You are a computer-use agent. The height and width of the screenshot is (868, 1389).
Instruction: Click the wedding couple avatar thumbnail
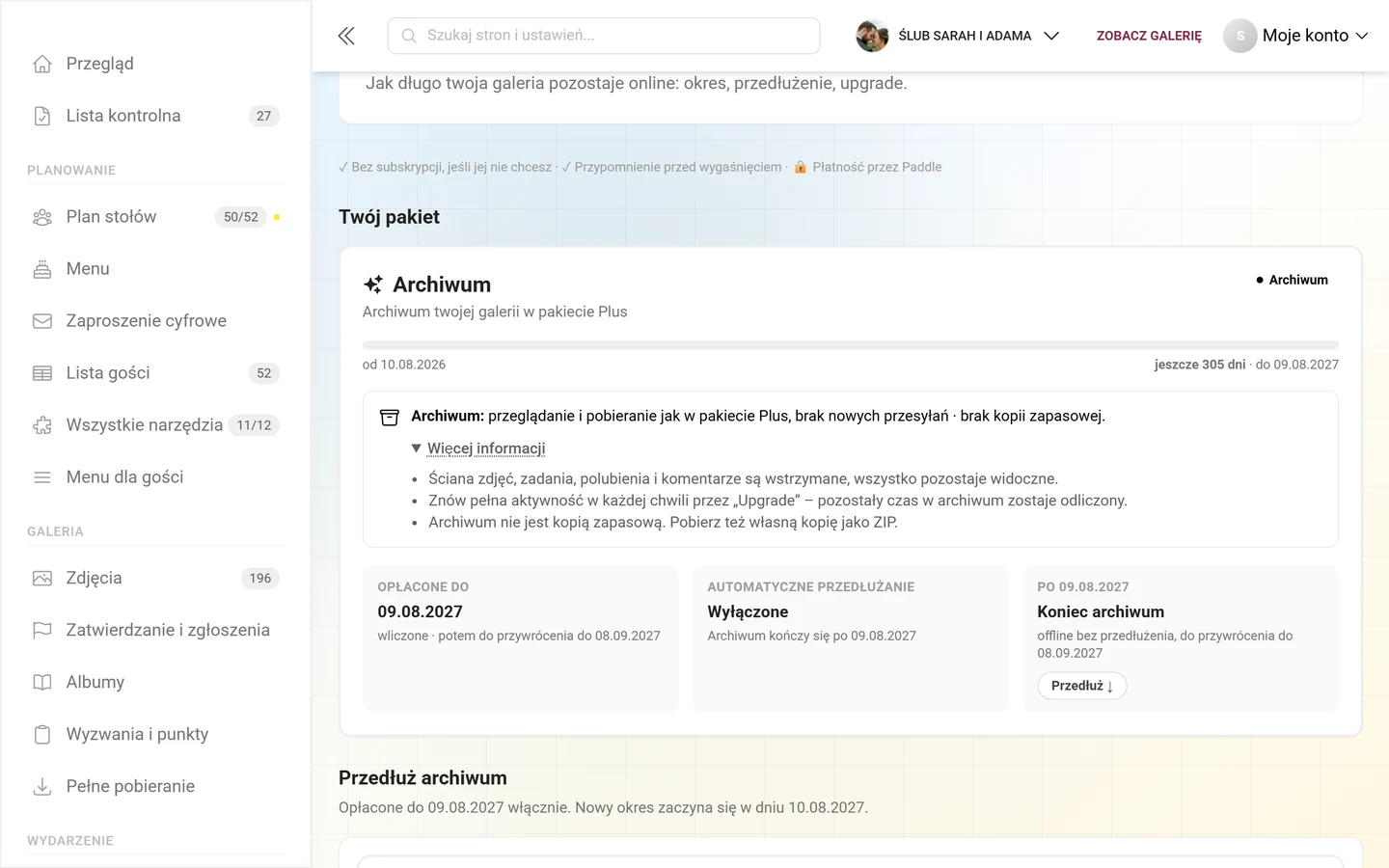coord(872,36)
